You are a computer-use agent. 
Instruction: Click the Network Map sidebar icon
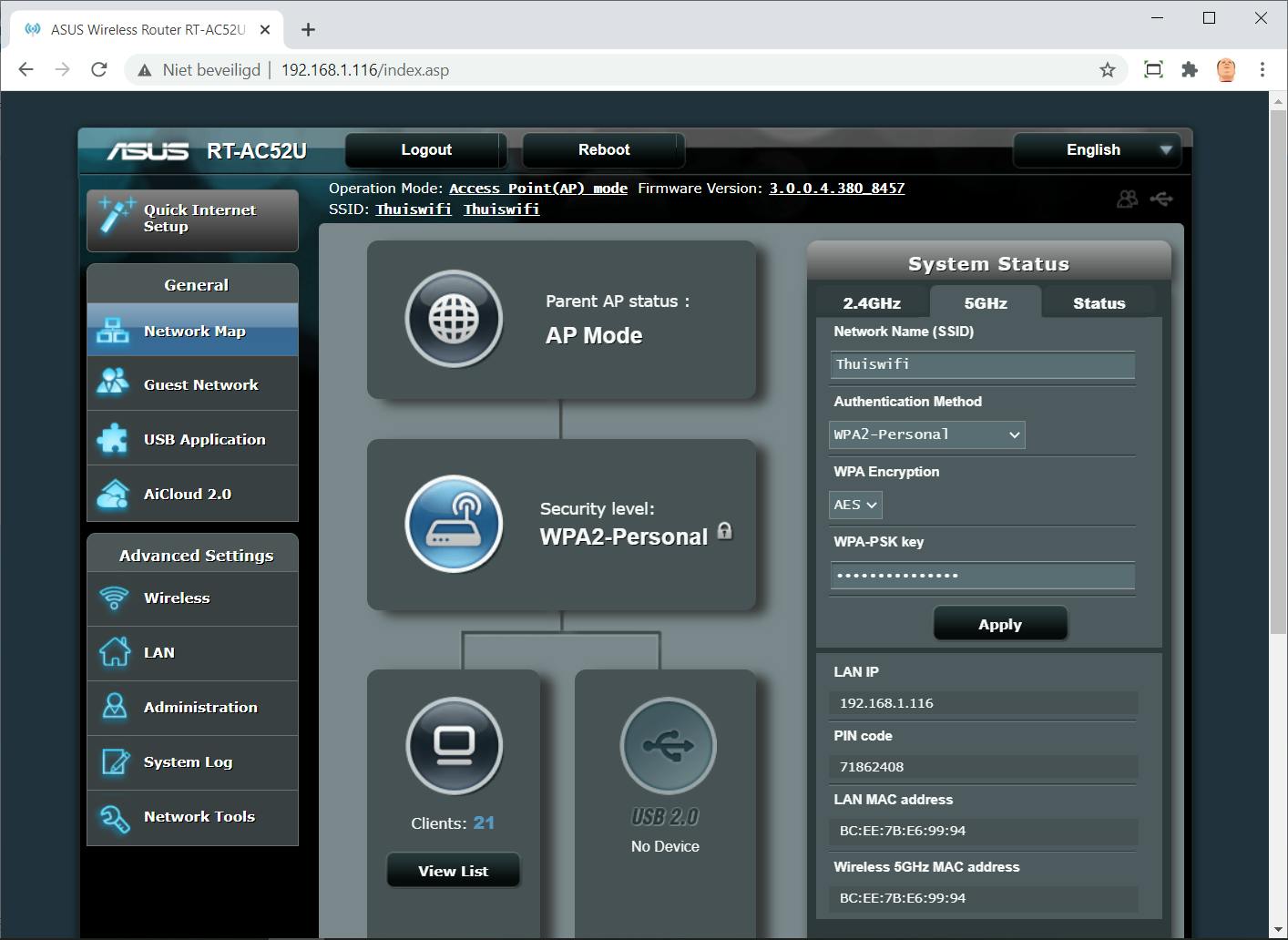pos(113,331)
